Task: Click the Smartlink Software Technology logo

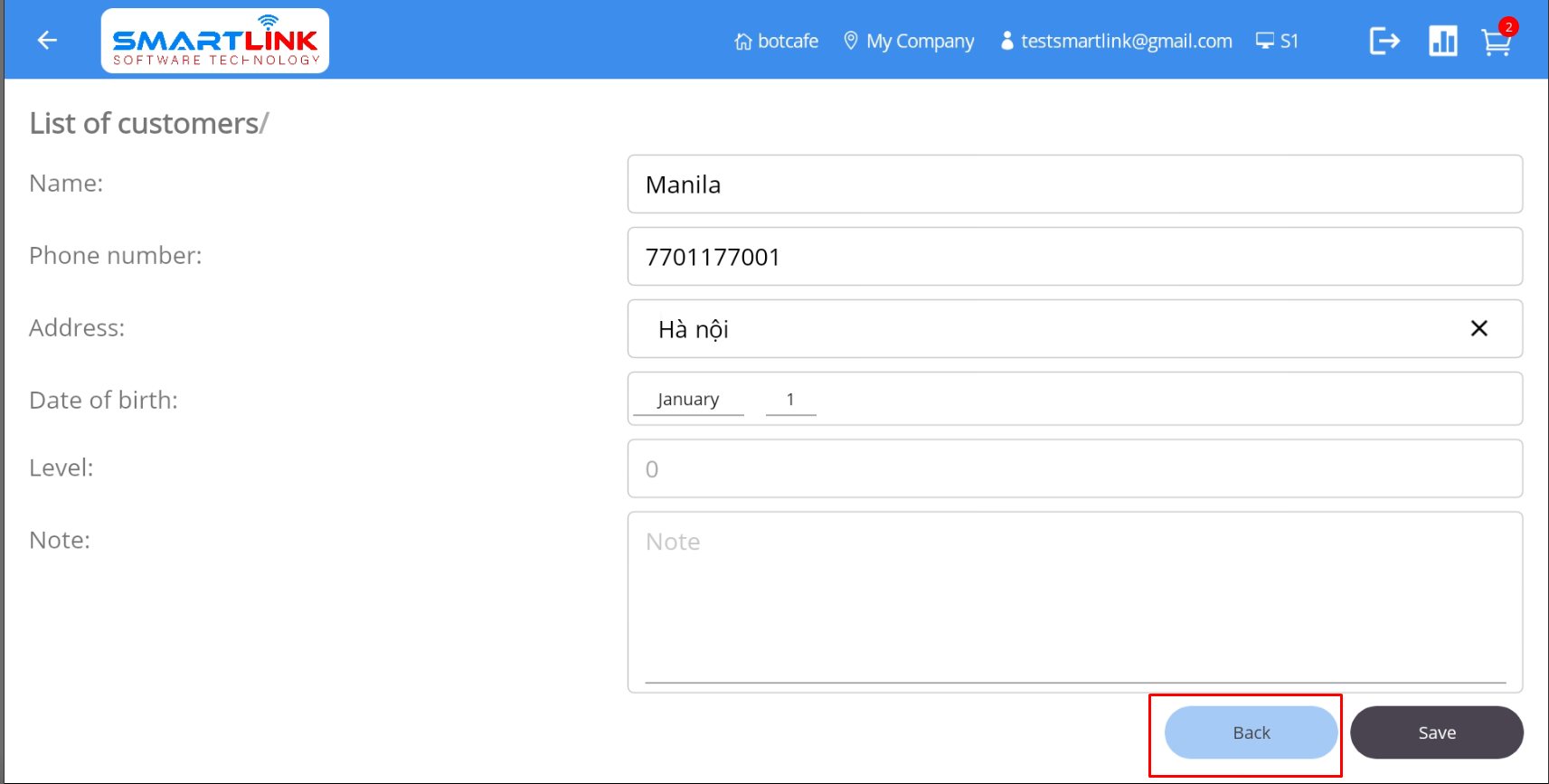Action: (x=215, y=41)
